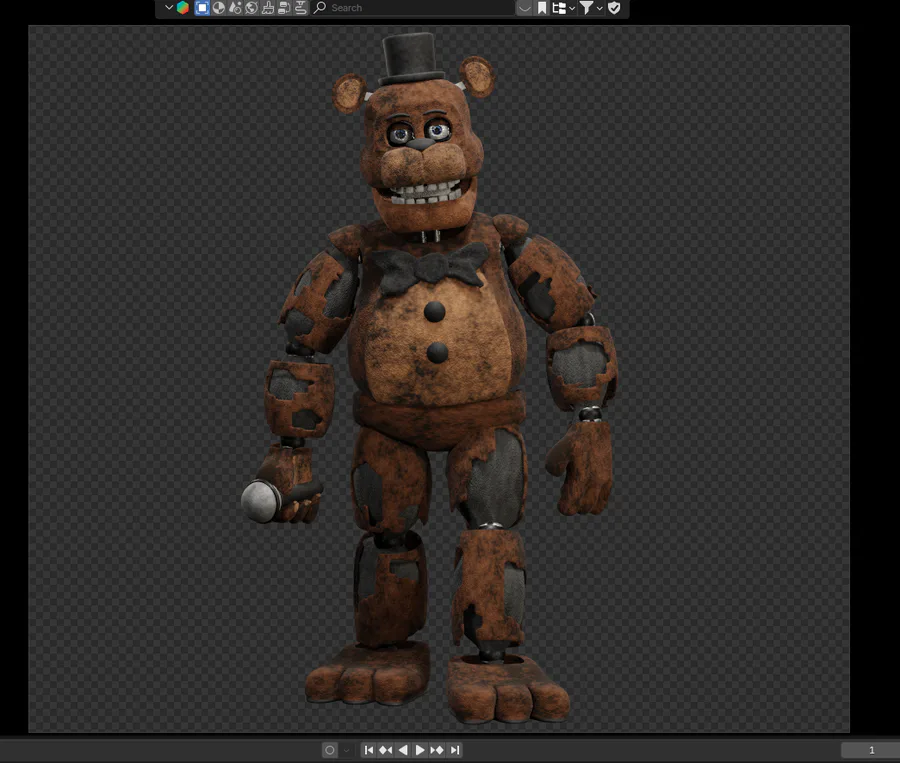Click the paintbrush icon in header
This screenshot has height=763, width=900.
tap(267, 7)
